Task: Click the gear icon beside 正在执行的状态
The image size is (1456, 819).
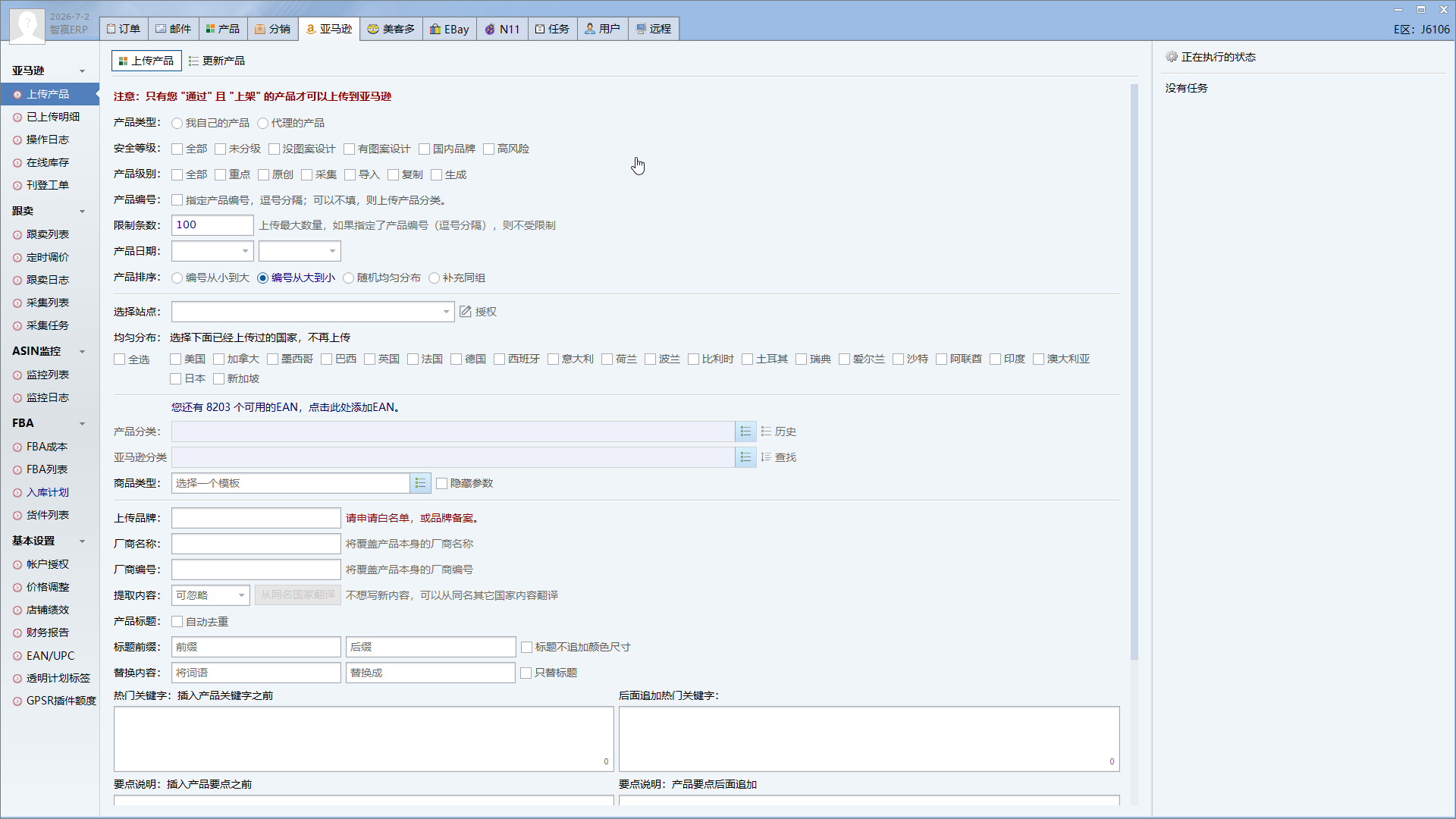Action: click(x=1172, y=57)
